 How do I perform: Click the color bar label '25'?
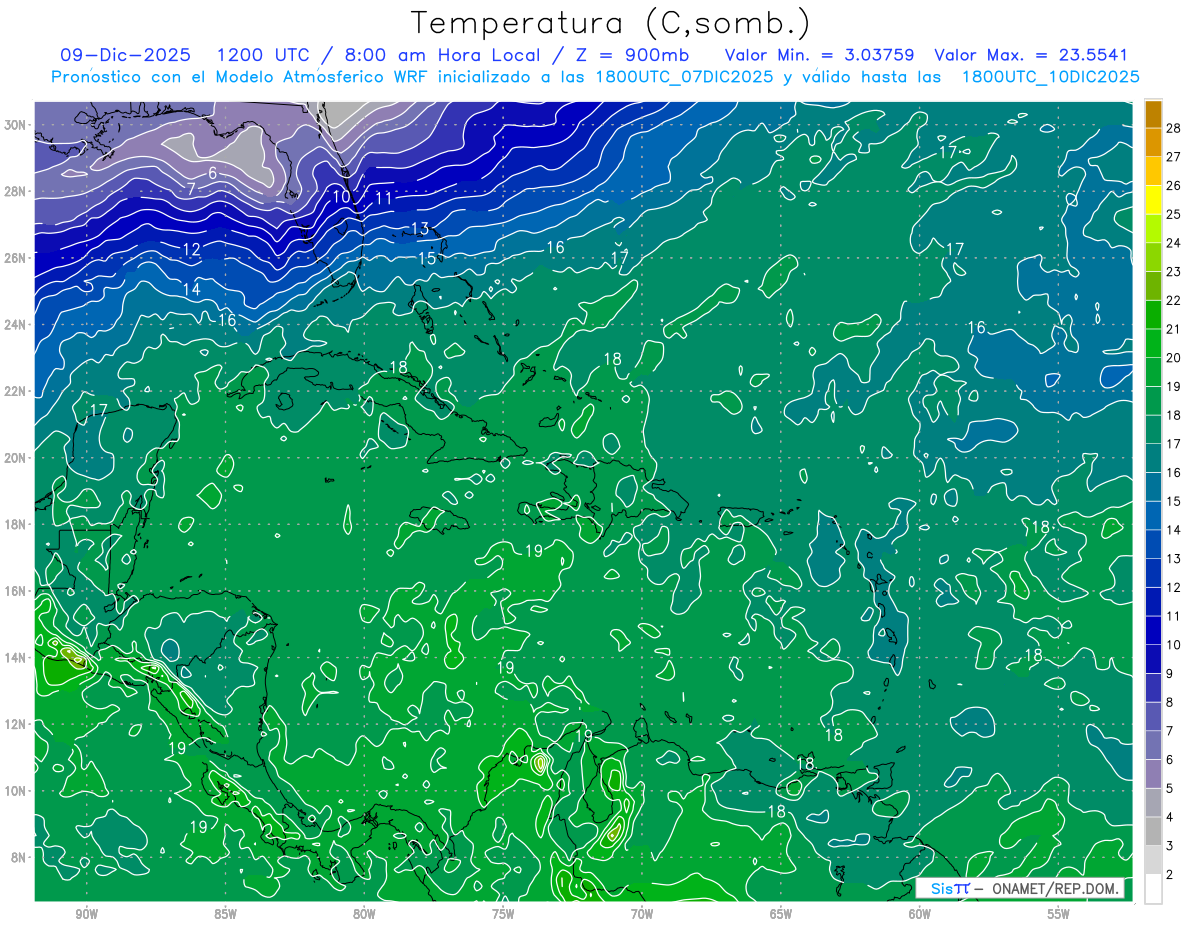click(x=1174, y=214)
